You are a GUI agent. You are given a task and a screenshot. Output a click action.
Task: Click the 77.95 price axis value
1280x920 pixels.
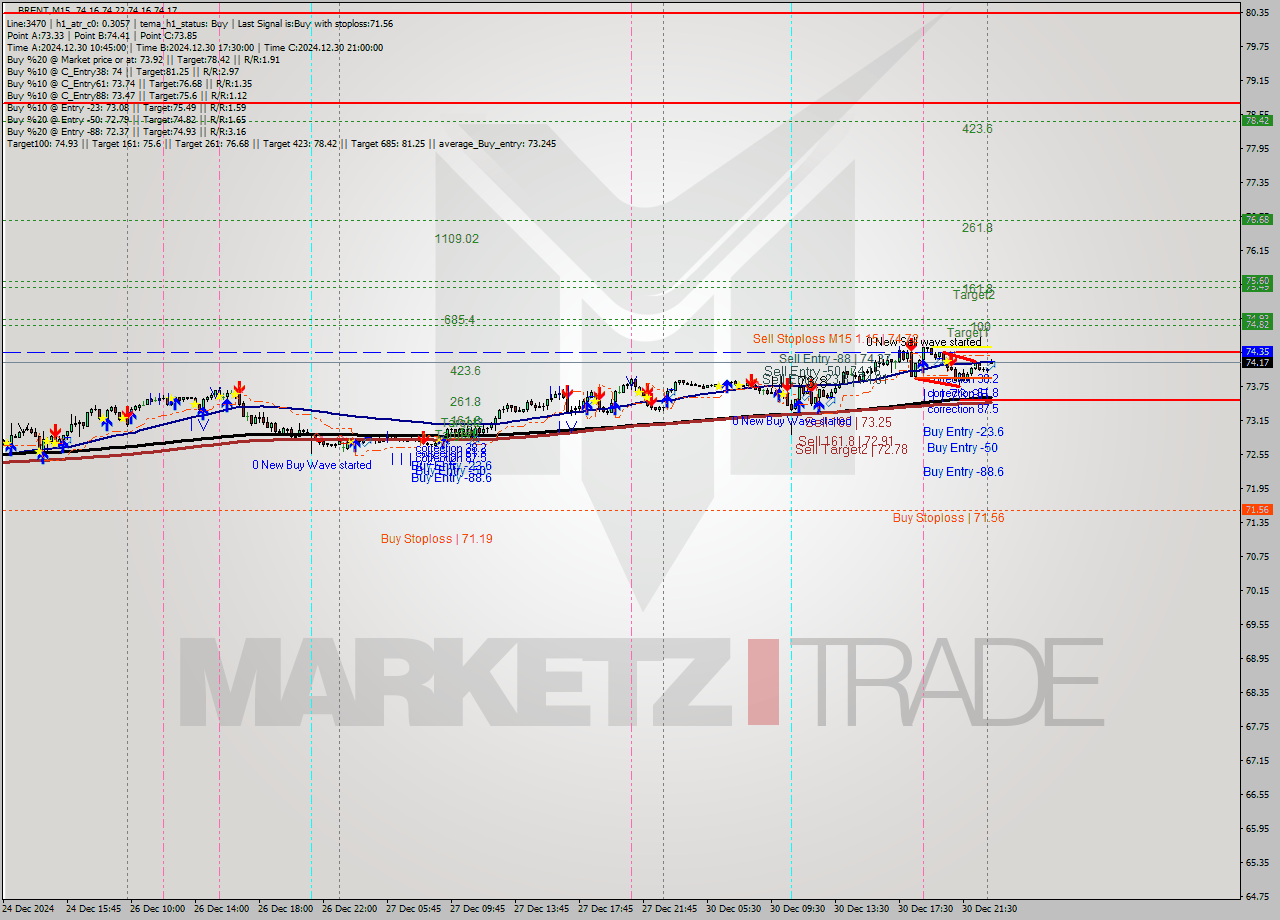click(x=1257, y=149)
